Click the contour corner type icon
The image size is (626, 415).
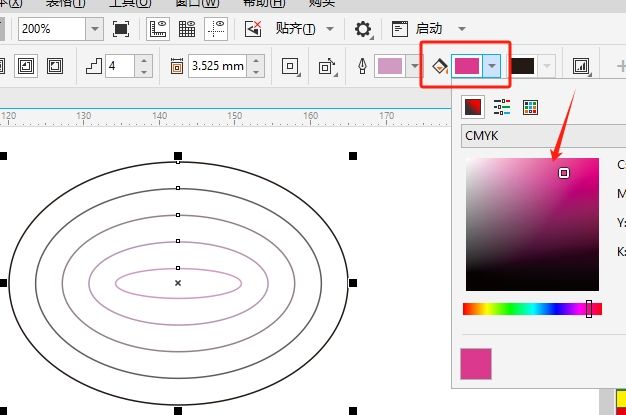pyautogui.click(x=291, y=67)
